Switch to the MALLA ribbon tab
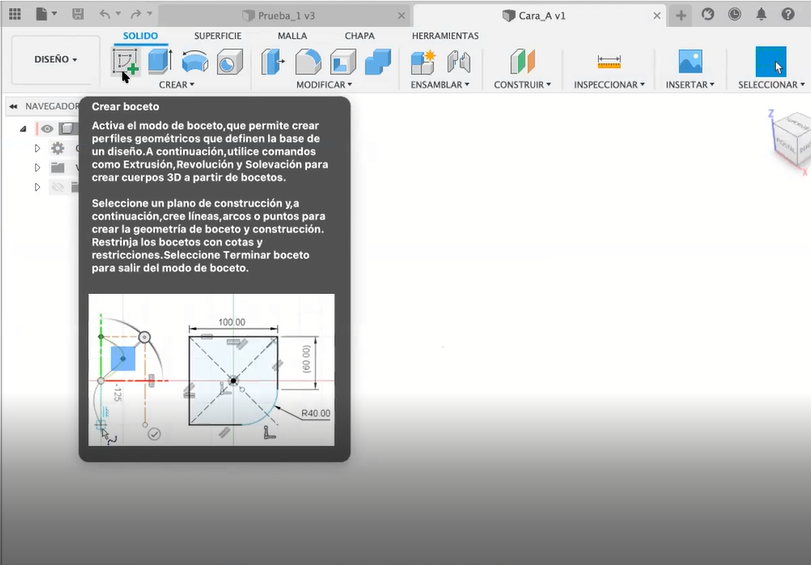 pos(292,36)
